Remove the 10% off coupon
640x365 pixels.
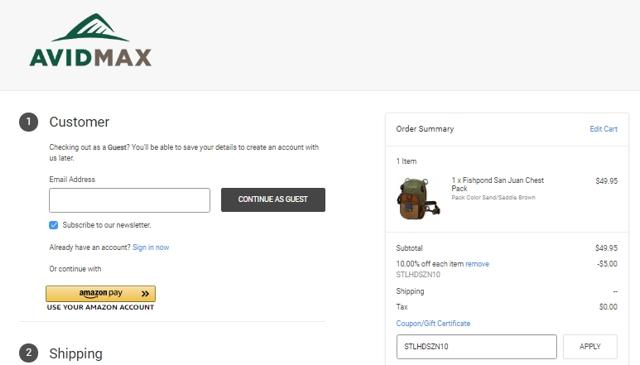[477, 264]
